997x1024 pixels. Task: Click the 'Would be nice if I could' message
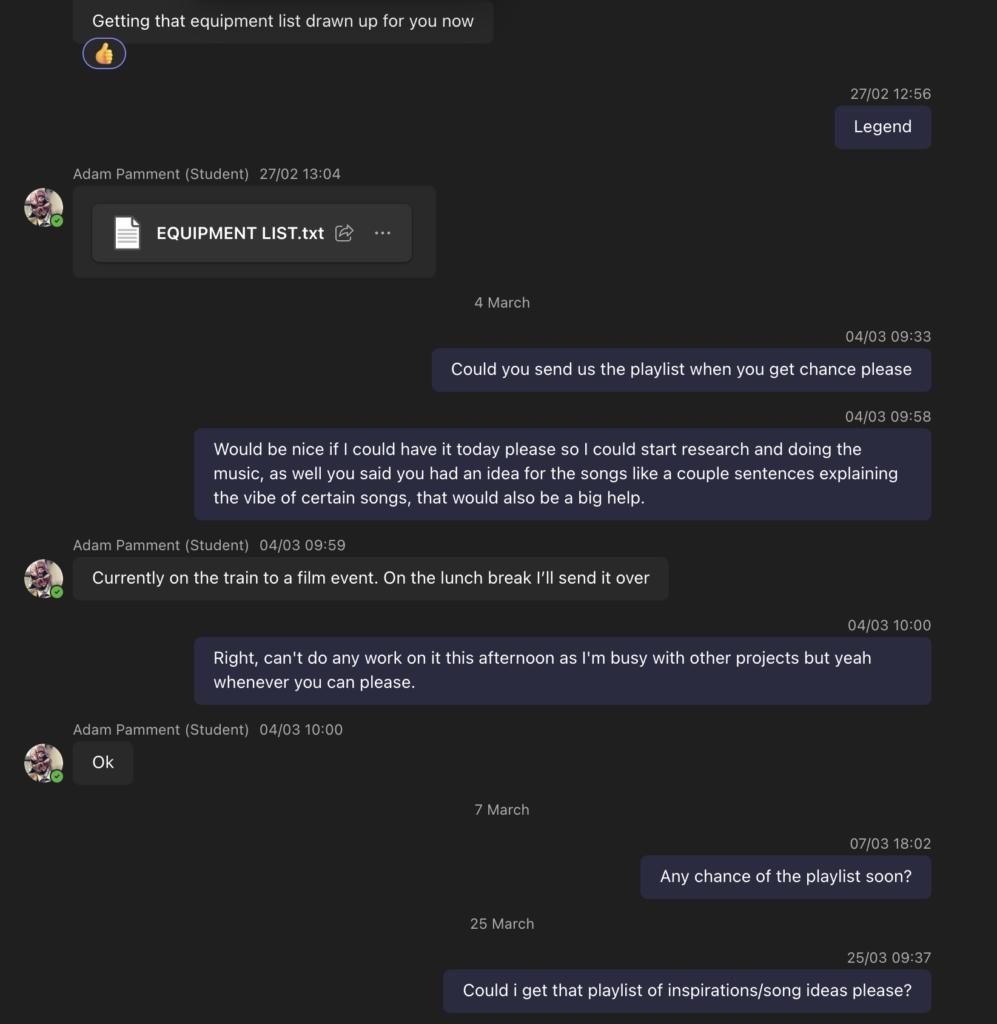[x=562, y=473]
